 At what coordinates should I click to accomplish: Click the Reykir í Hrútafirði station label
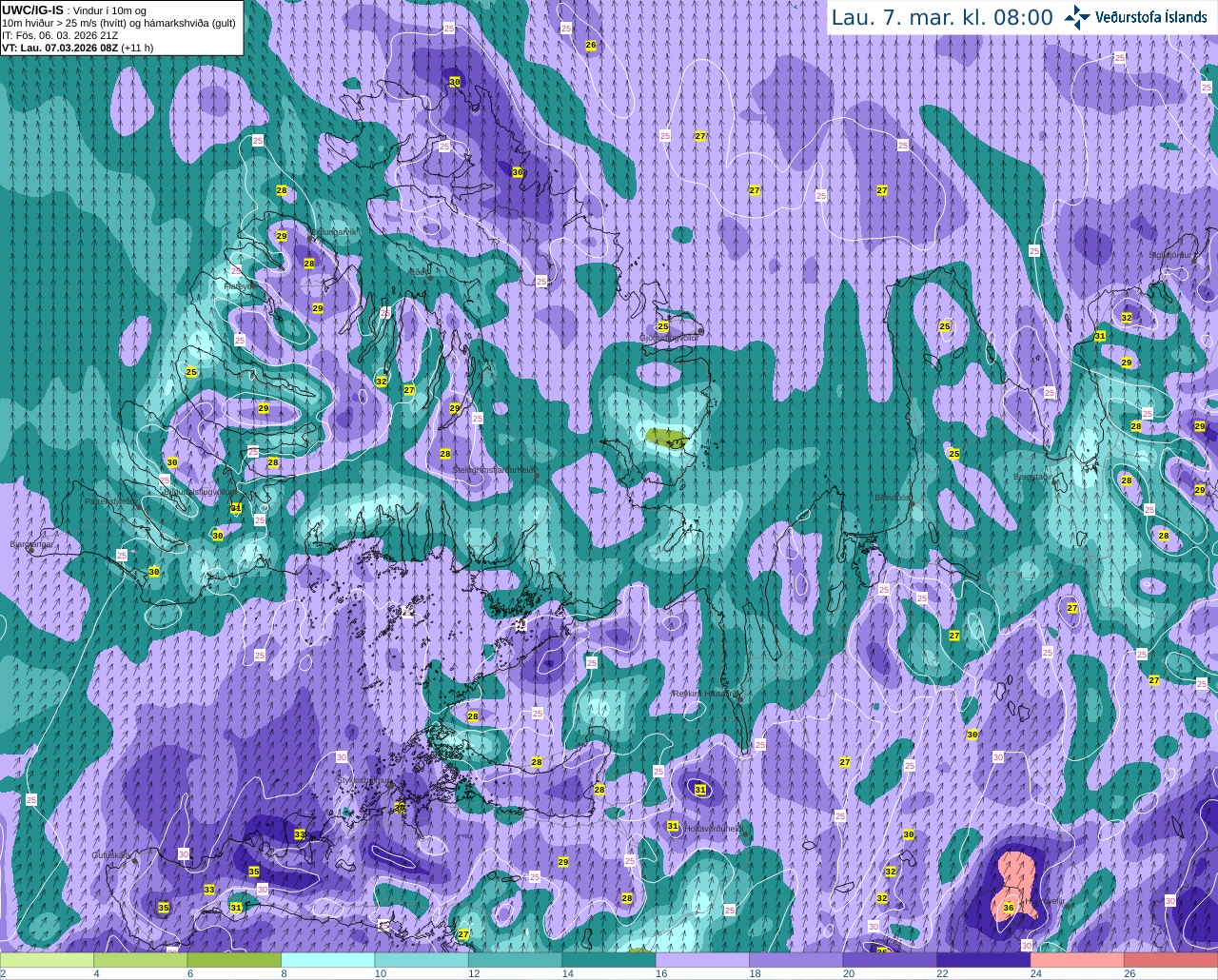coord(706,694)
